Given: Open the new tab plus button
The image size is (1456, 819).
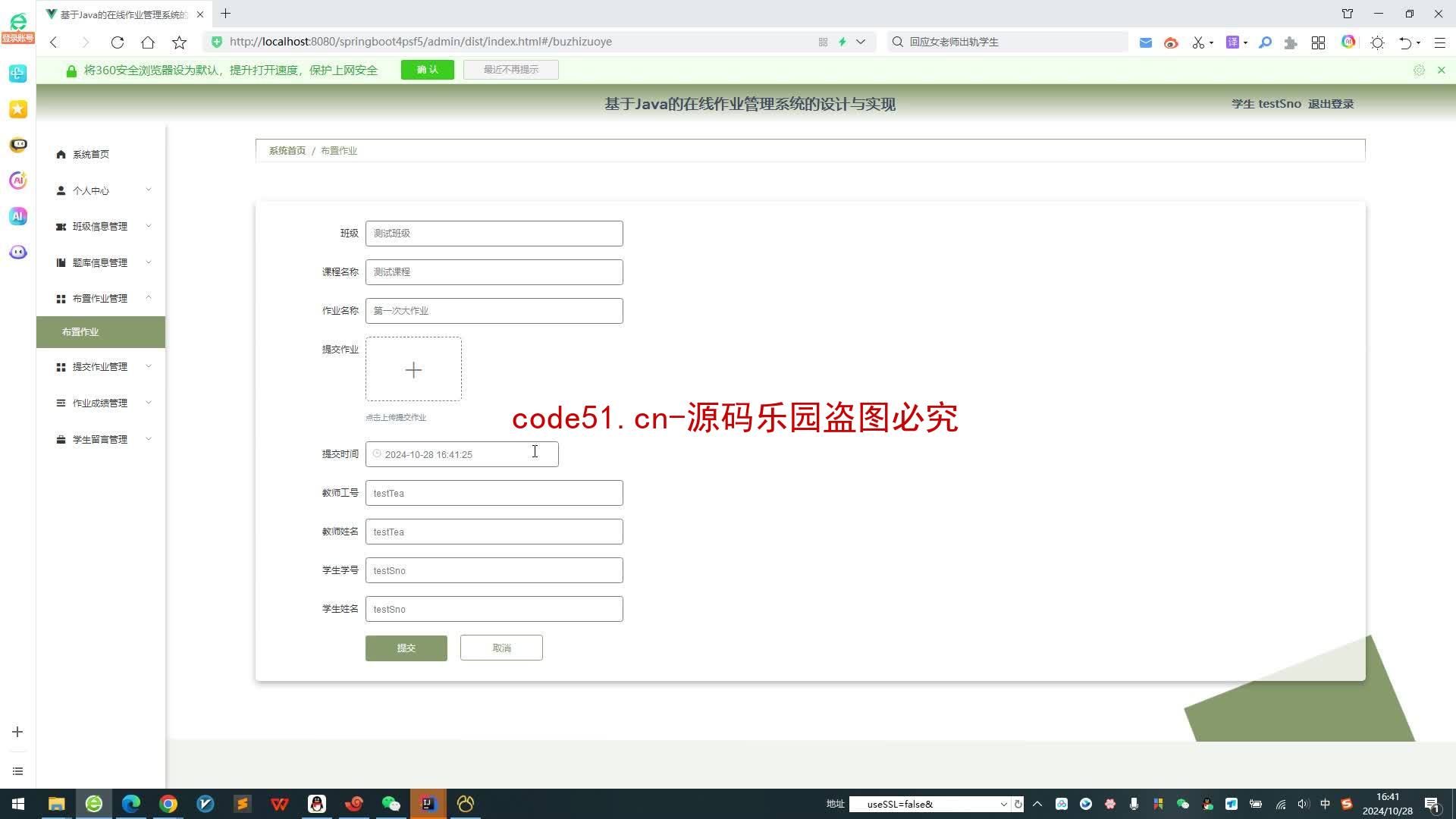Looking at the screenshot, I should [225, 14].
